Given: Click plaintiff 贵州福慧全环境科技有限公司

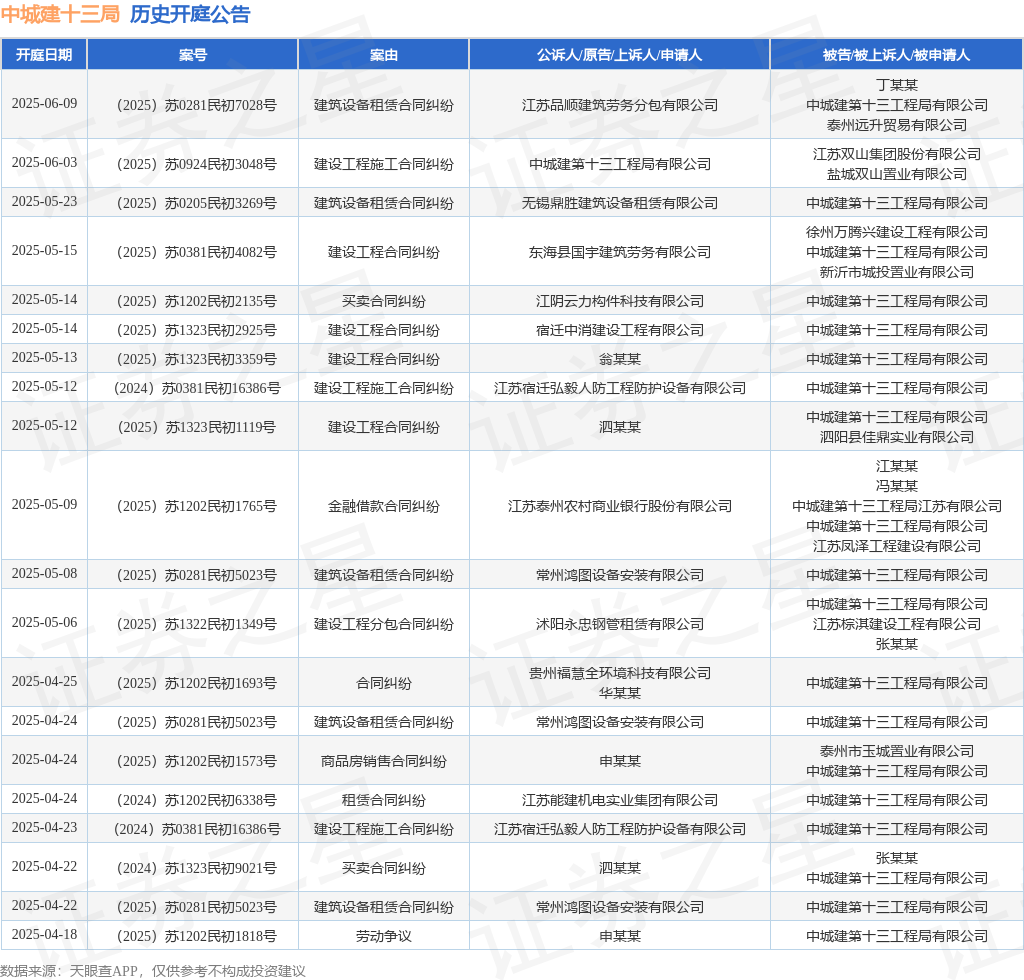Looking at the screenshot, I should [x=619, y=673].
